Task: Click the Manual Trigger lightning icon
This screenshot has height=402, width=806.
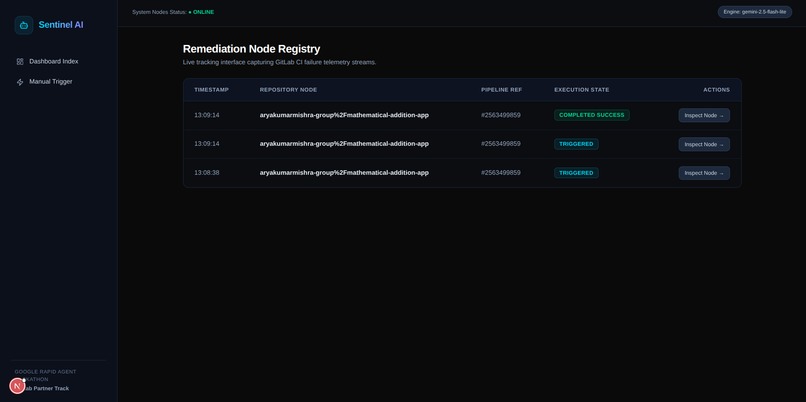Action: (x=20, y=82)
